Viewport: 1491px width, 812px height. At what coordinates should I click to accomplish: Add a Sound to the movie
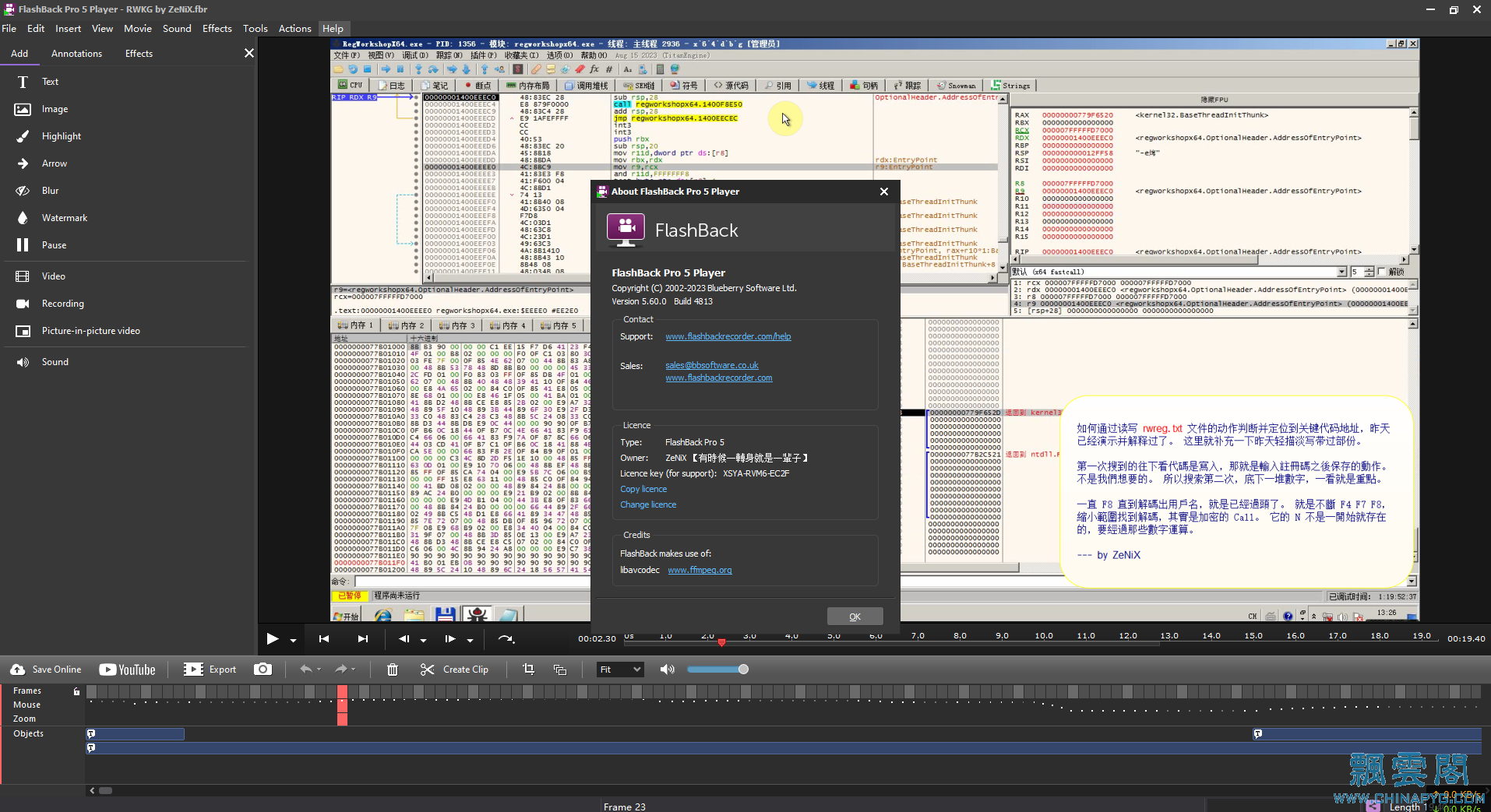click(42, 362)
